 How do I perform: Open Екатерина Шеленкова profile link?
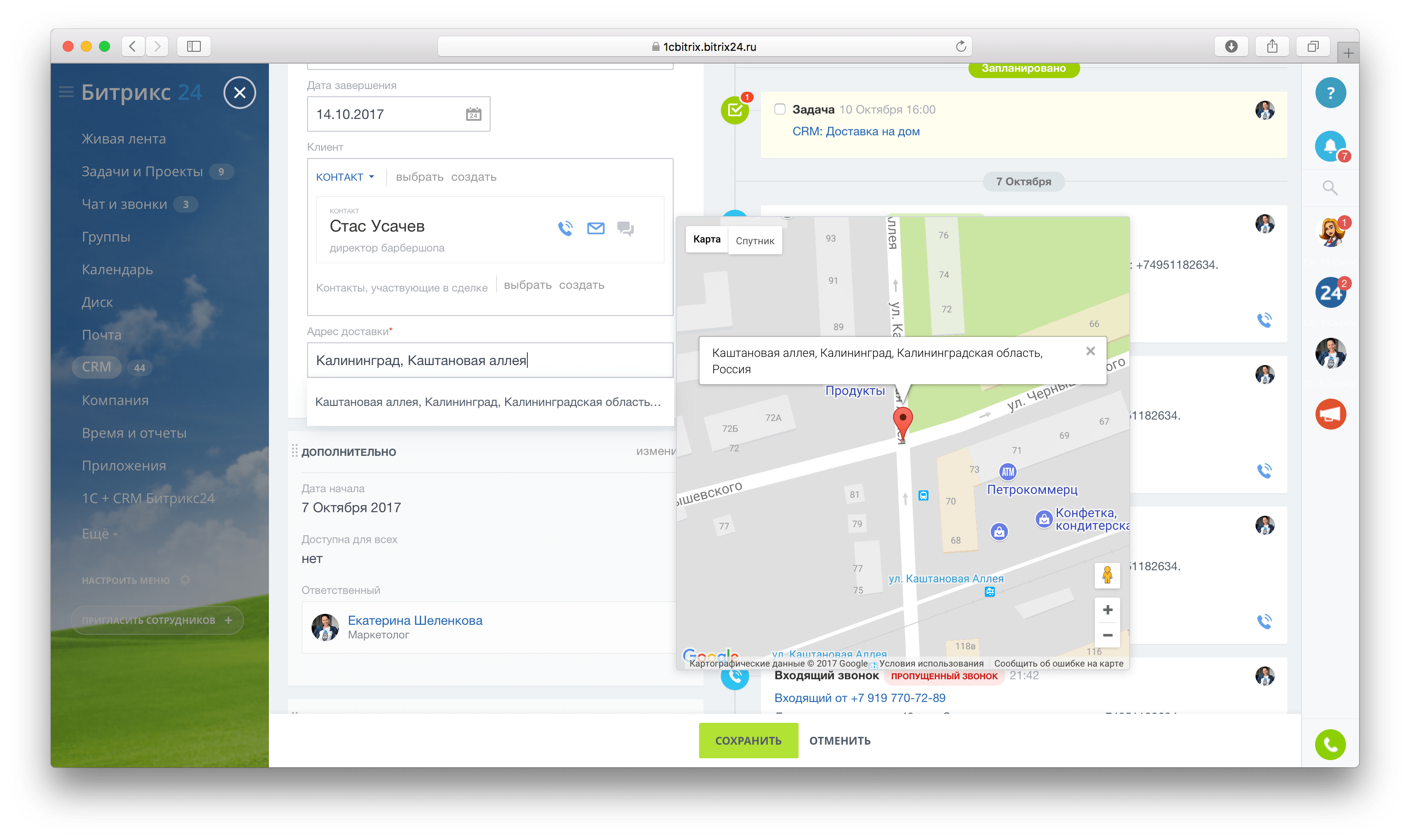click(415, 620)
